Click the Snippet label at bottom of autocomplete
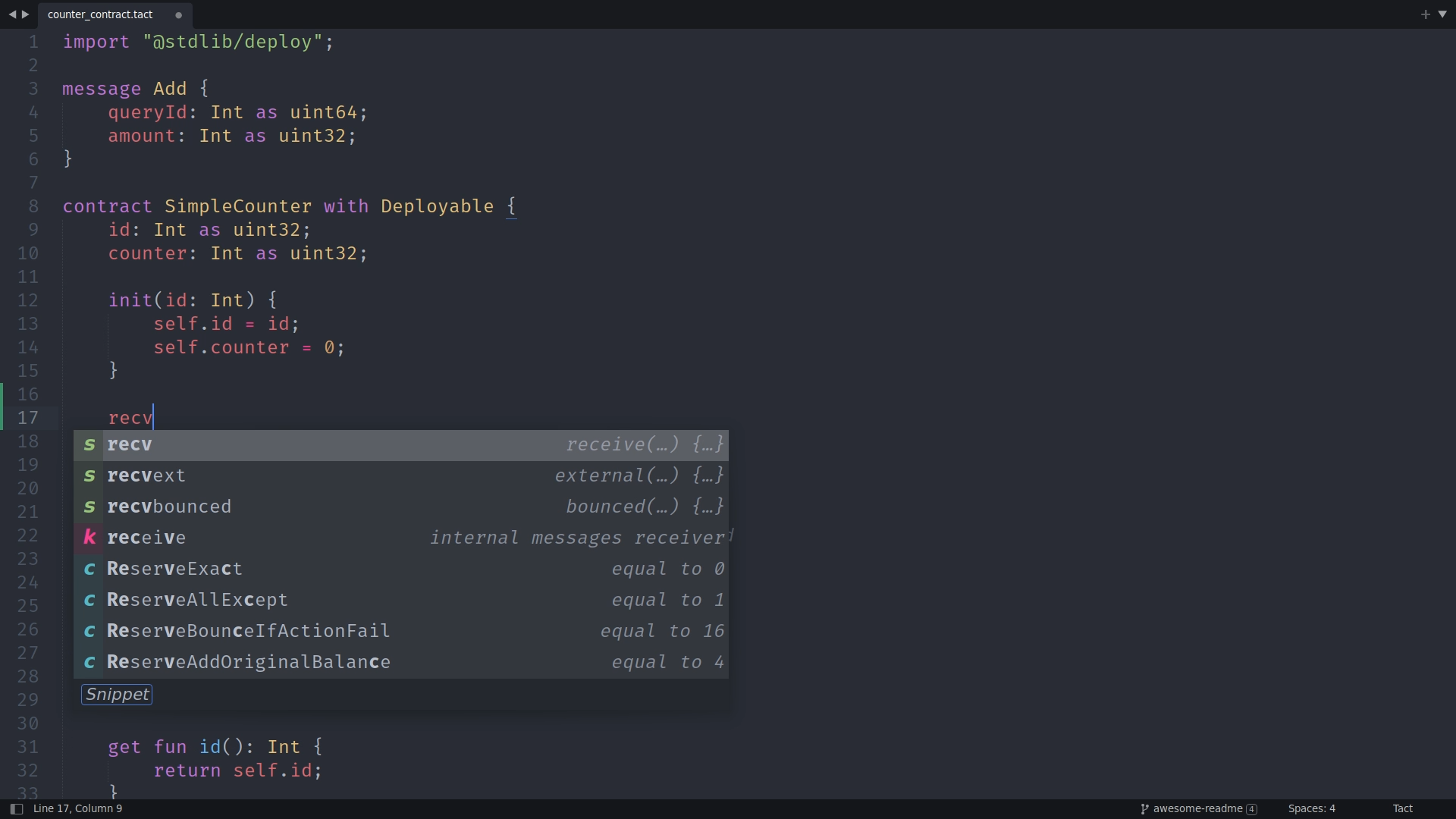Viewport: 1456px width, 819px height. click(x=116, y=693)
